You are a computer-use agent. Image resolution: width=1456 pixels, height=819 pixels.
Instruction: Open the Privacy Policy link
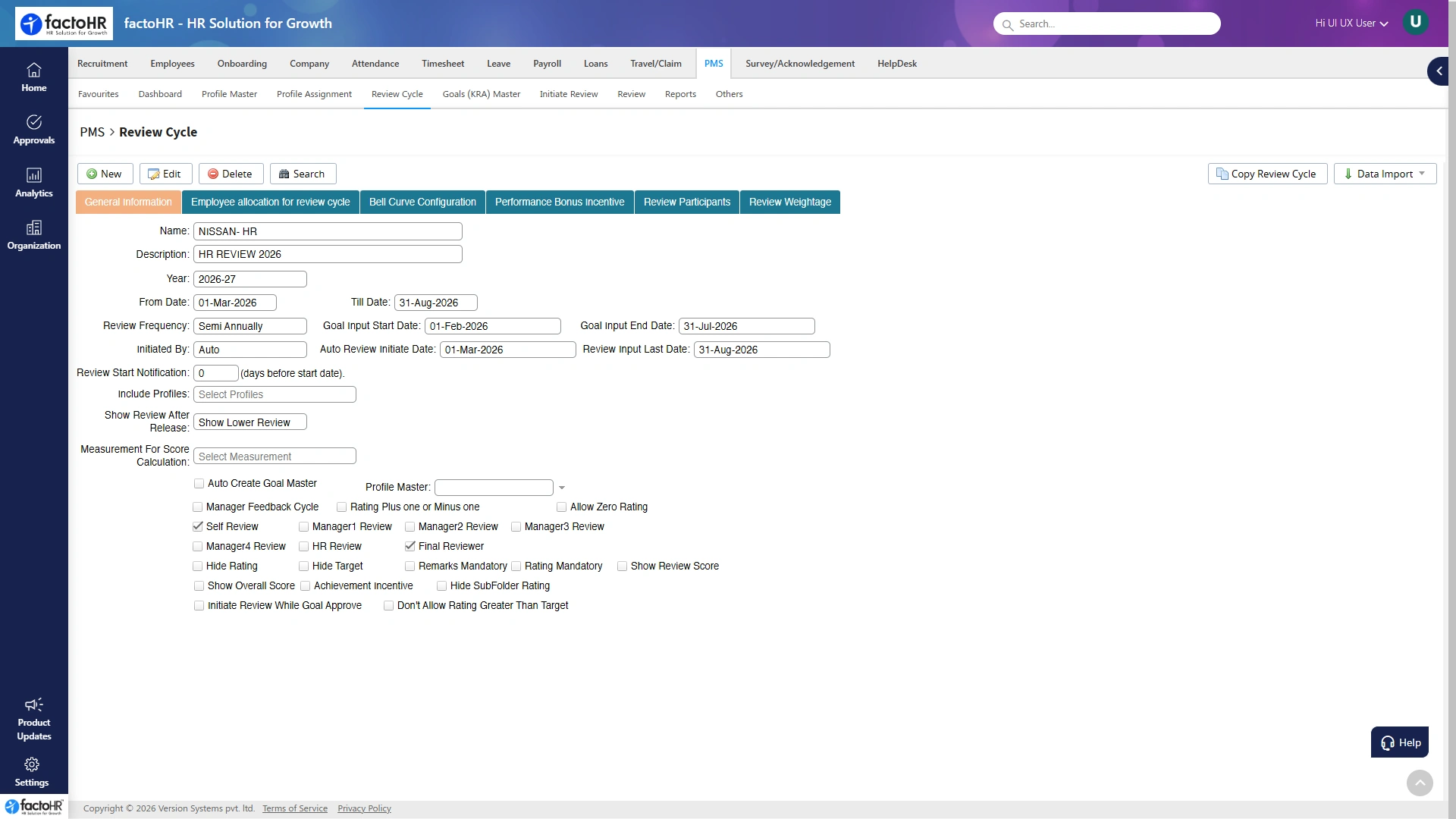click(364, 808)
